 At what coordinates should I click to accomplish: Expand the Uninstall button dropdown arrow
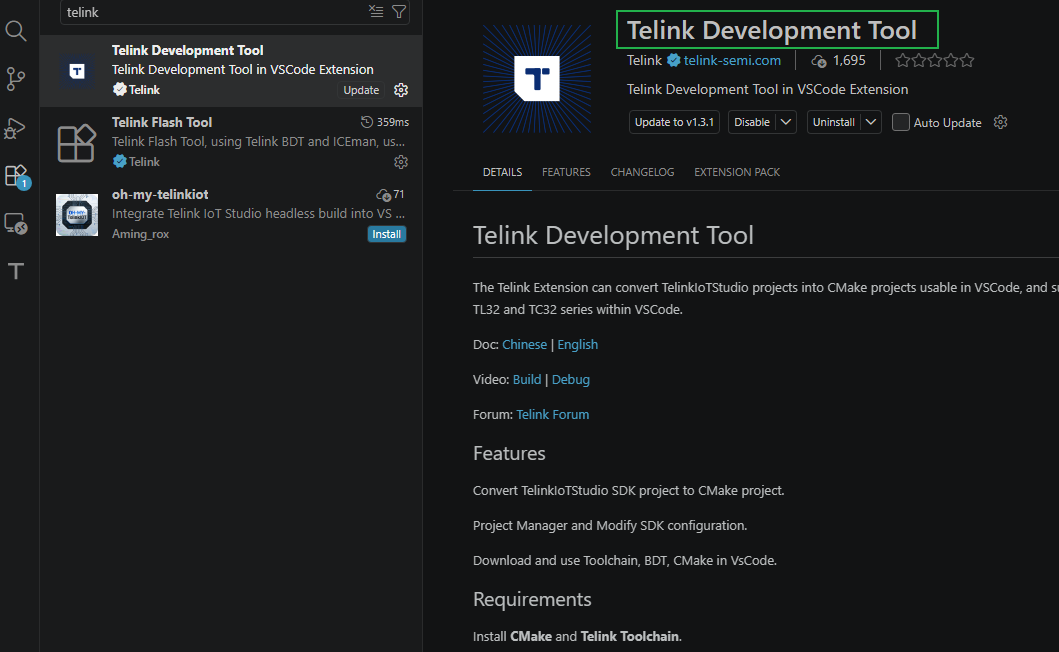[871, 122]
